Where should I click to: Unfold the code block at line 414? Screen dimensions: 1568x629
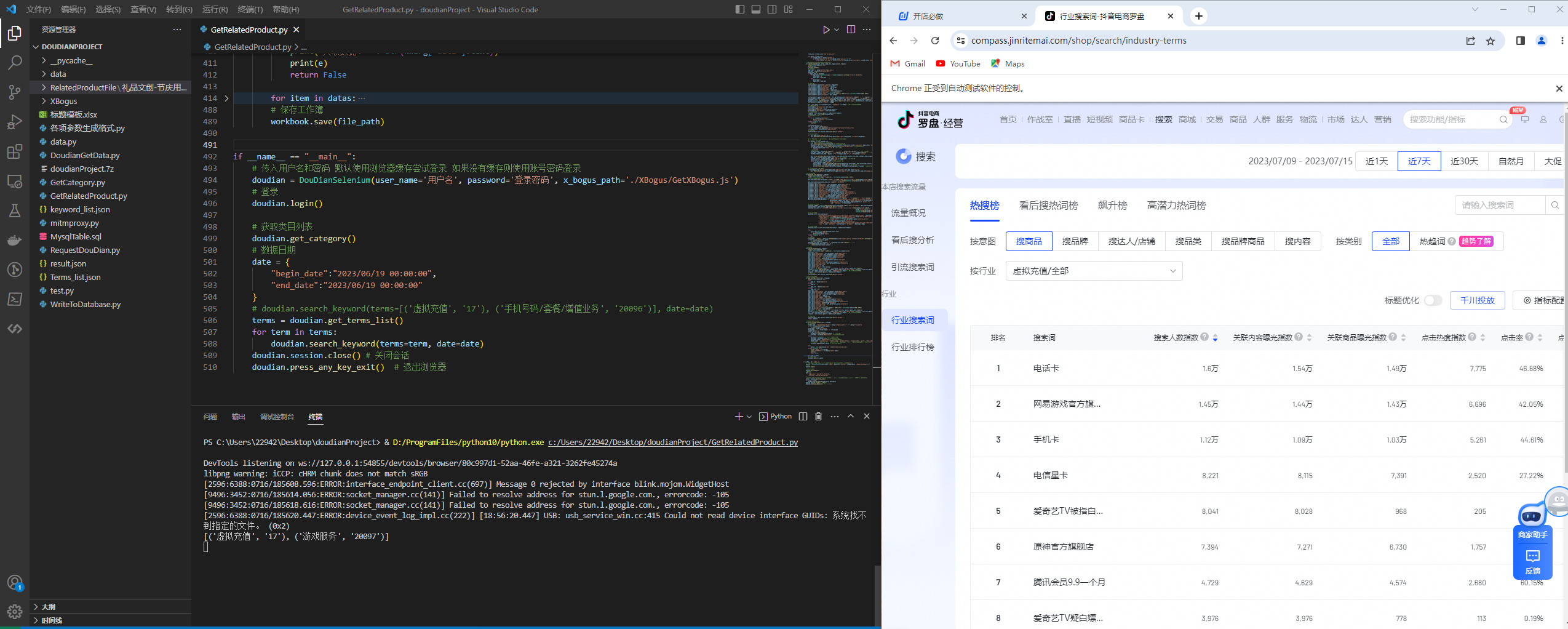(x=226, y=98)
